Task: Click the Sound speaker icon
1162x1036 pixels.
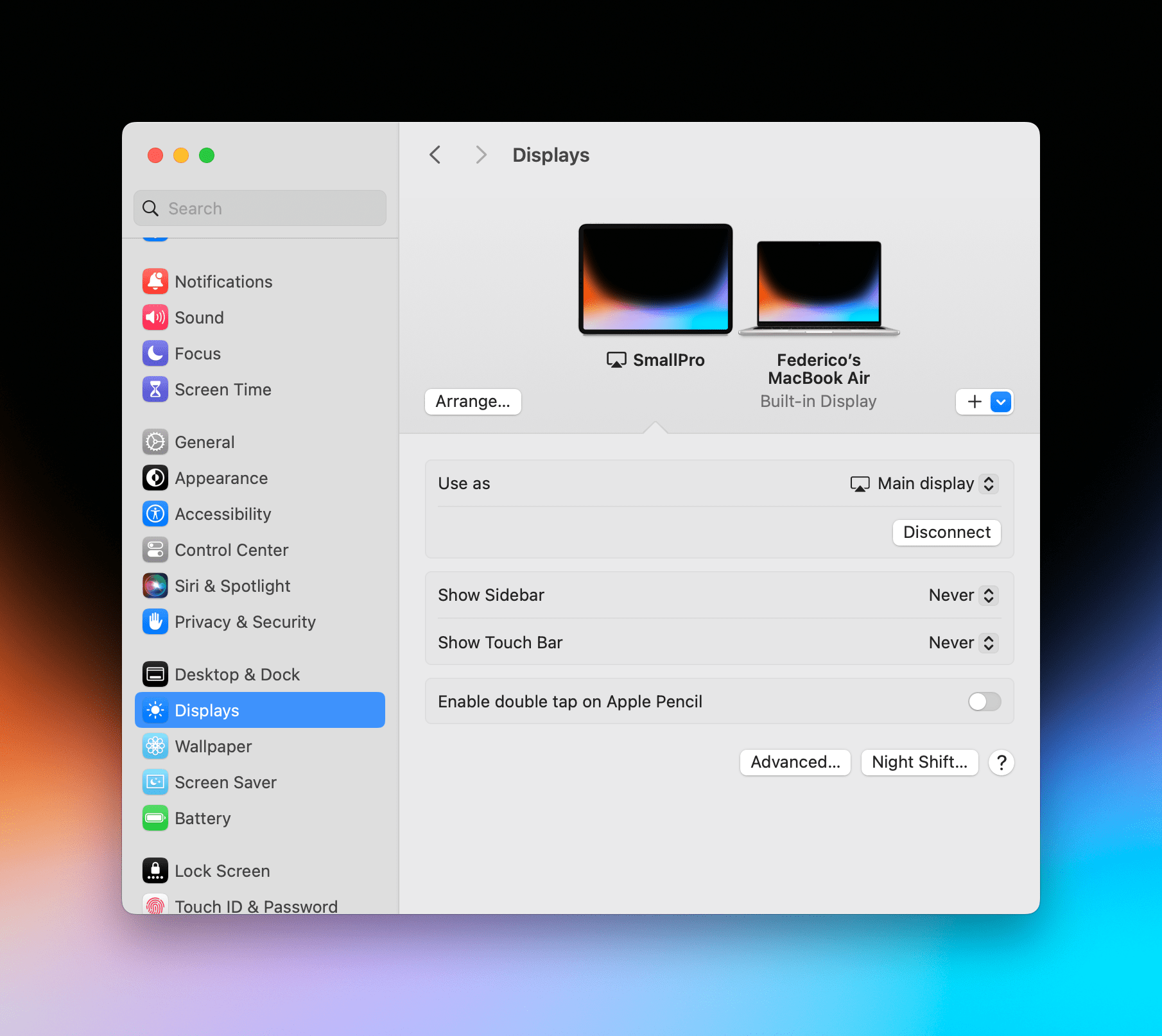Action: [x=155, y=317]
